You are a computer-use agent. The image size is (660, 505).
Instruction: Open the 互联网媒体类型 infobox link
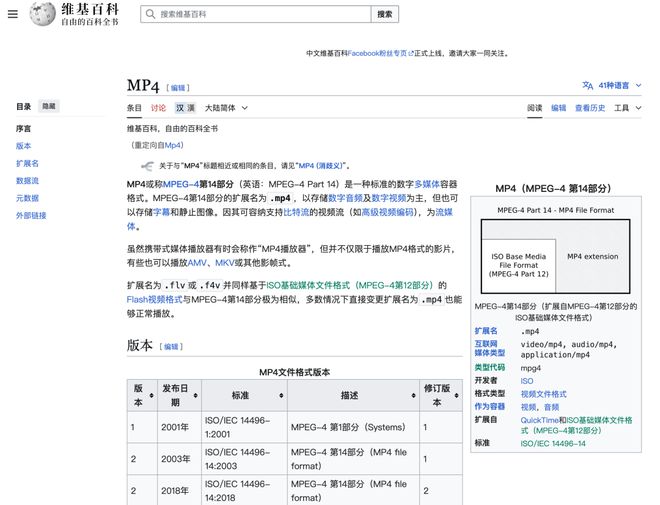pyautogui.click(x=490, y=348)
